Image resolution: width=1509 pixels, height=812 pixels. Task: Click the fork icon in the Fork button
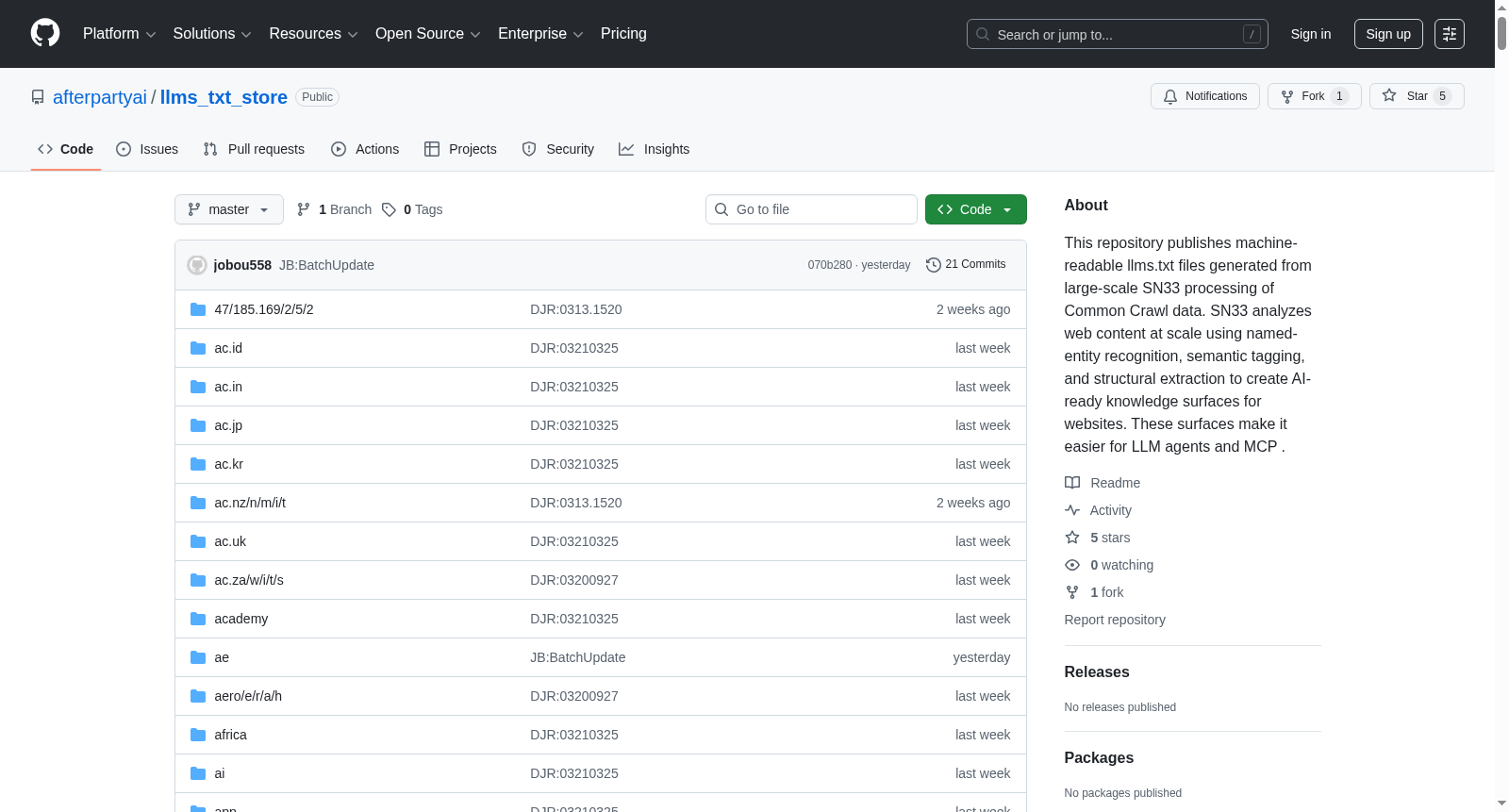coord(1287,96)
